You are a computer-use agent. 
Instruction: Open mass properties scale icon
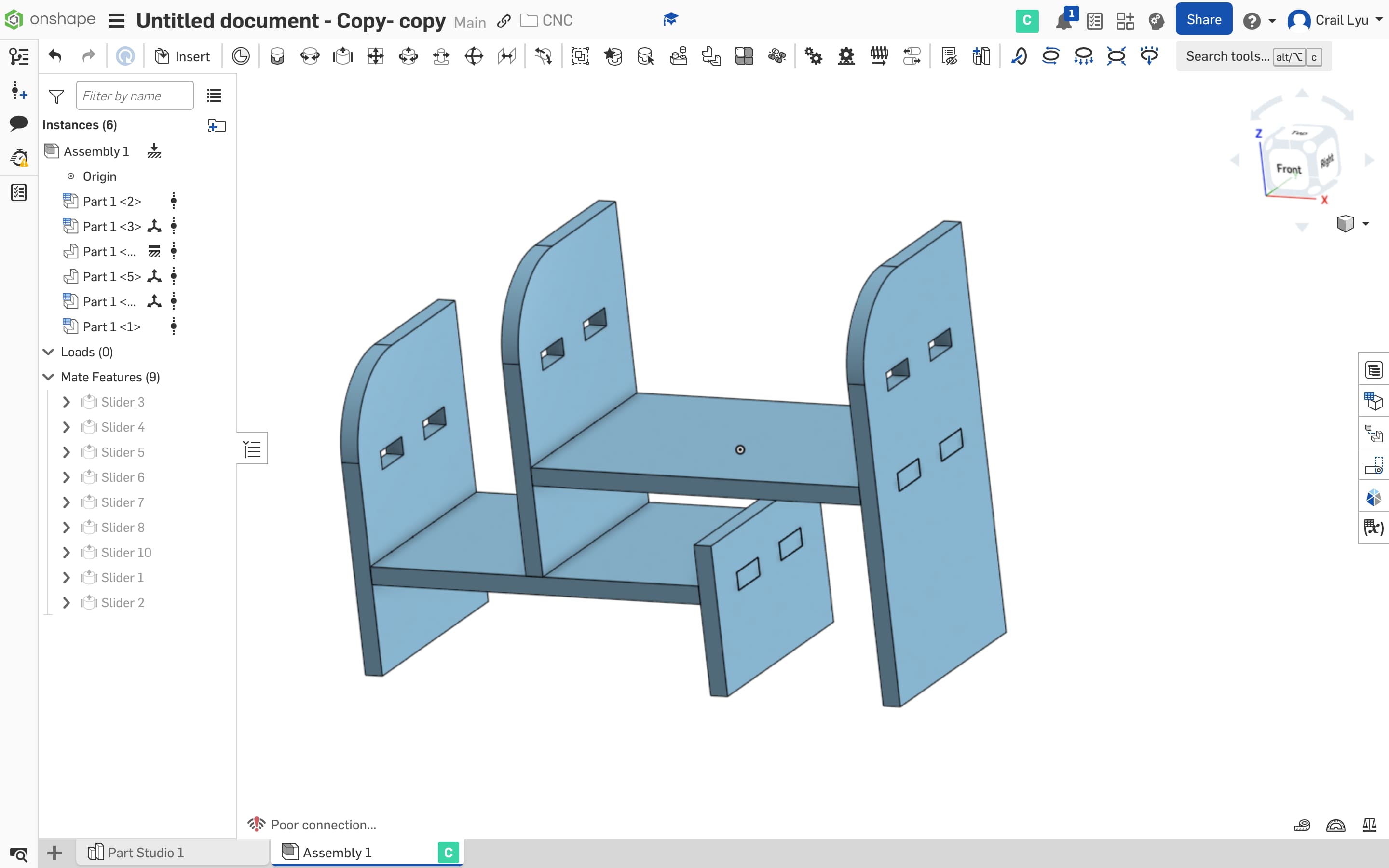[x=1370, y=825]
